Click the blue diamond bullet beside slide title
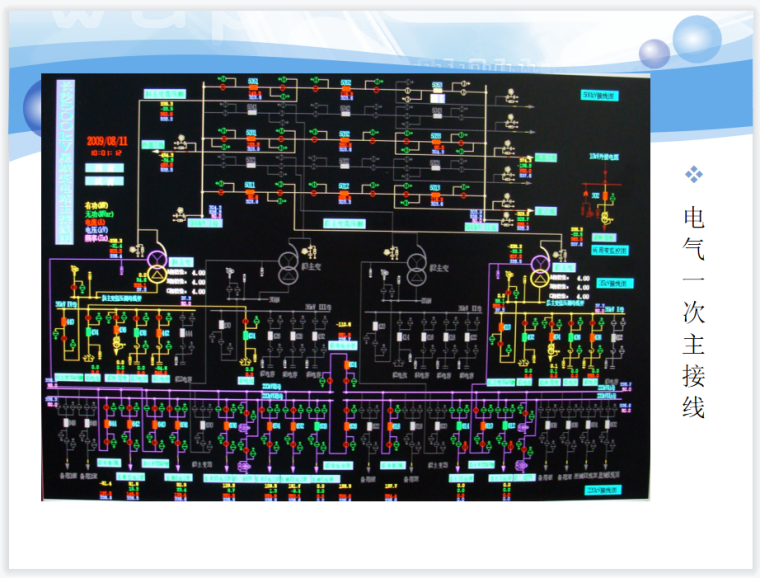760x578 pixels. pos(693,174)
